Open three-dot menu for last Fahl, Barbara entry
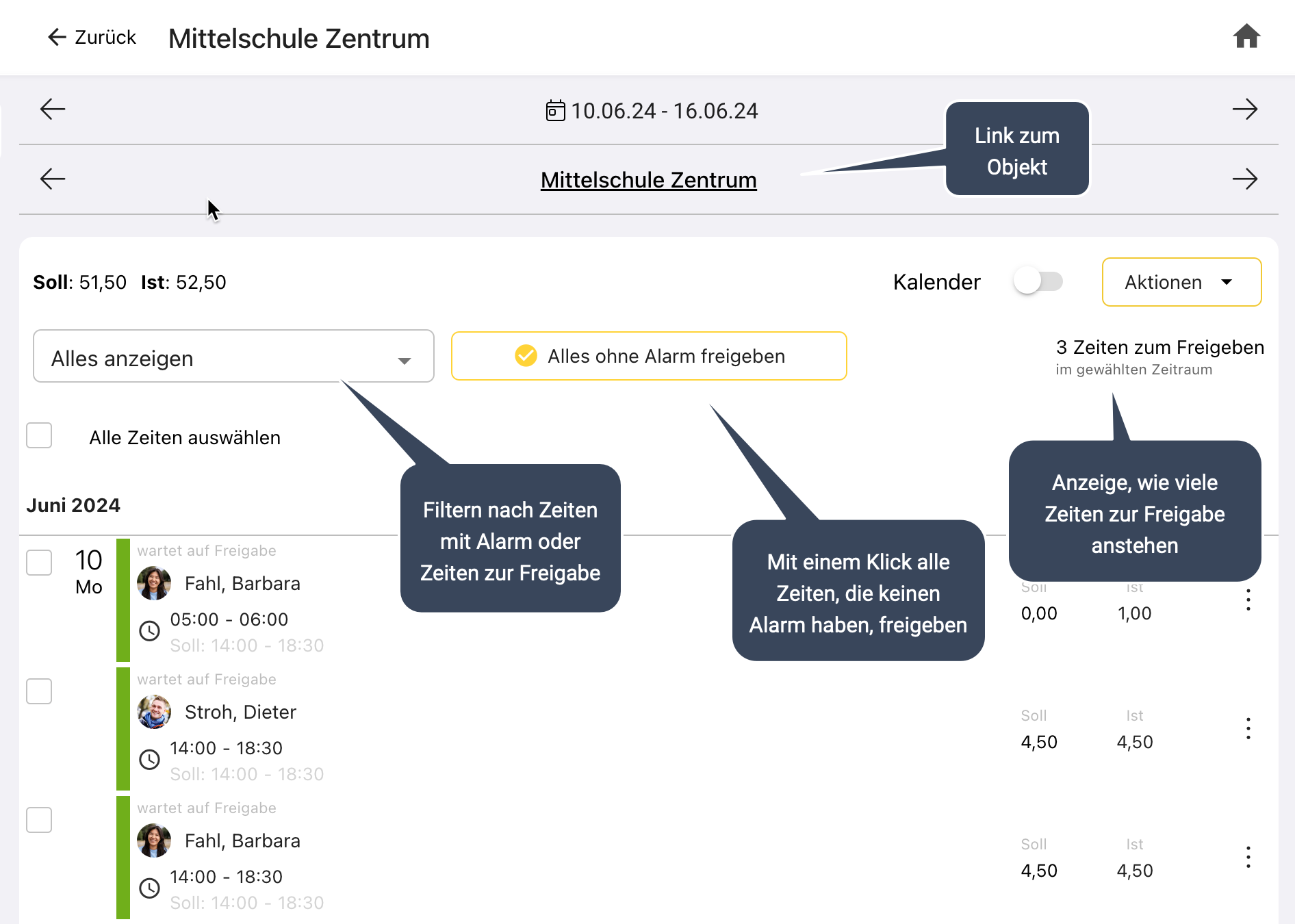This screenshot has width=1295, height=924. click(x=1248, y=858)
